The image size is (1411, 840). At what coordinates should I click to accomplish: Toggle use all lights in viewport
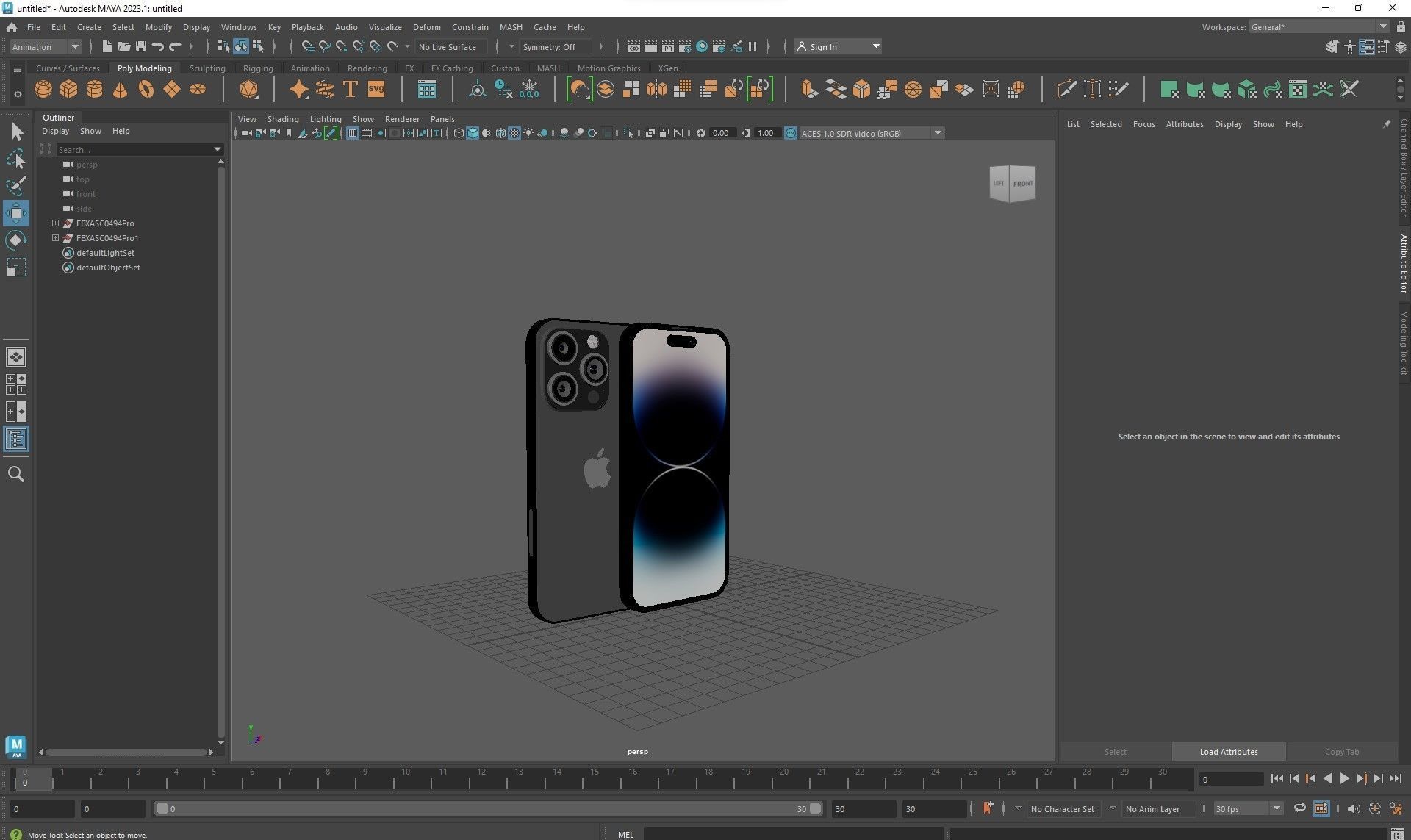[528, 133]
